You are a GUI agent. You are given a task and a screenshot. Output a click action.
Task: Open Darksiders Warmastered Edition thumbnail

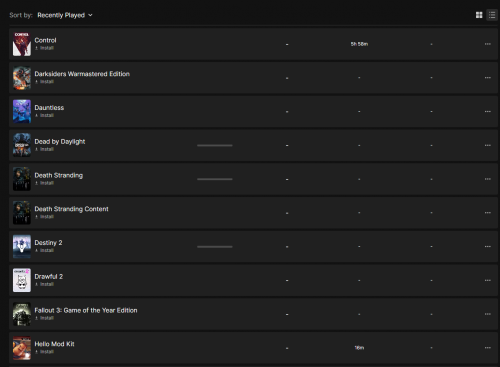[x=22, y=78]
